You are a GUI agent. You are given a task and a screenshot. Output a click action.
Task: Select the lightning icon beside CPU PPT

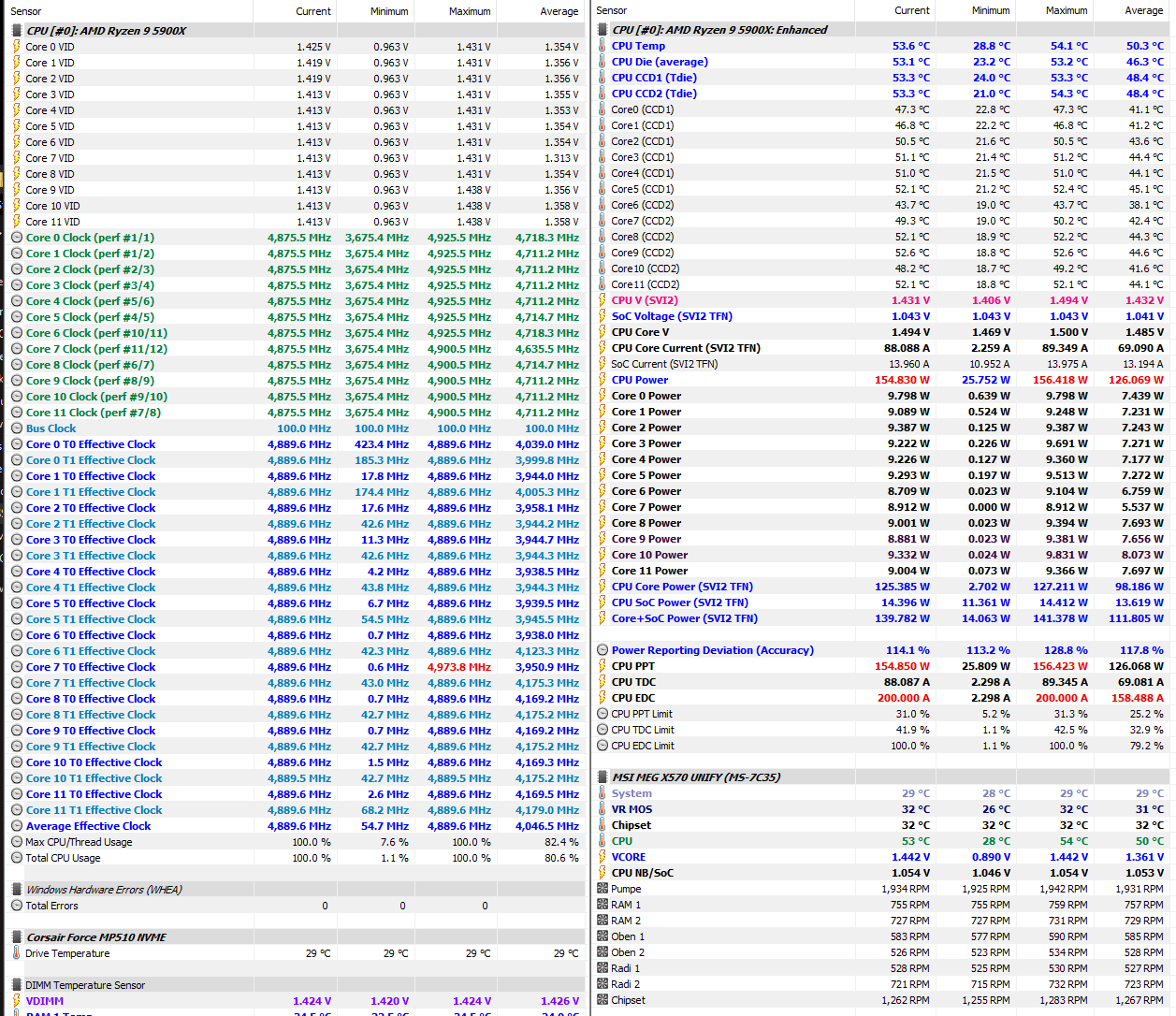pos(602,666)
